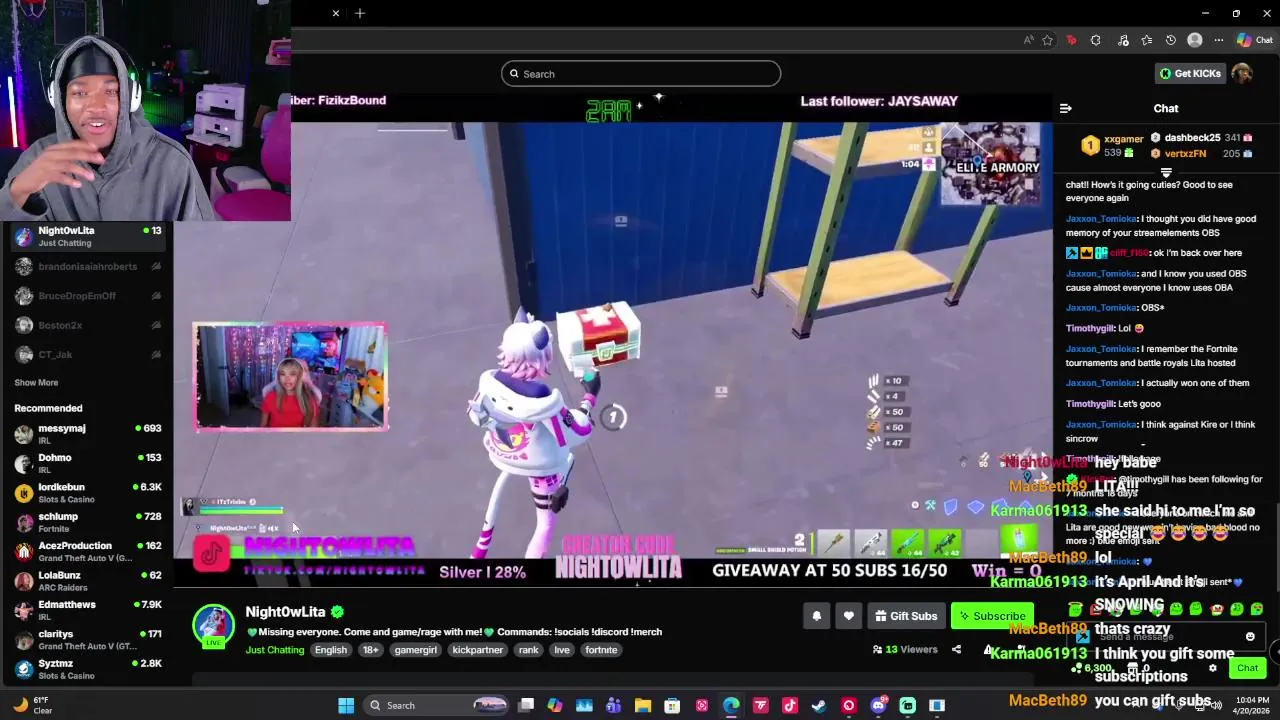Open recommended channel Syztmz
The image size is (1280, 720).
click(87, 669)
